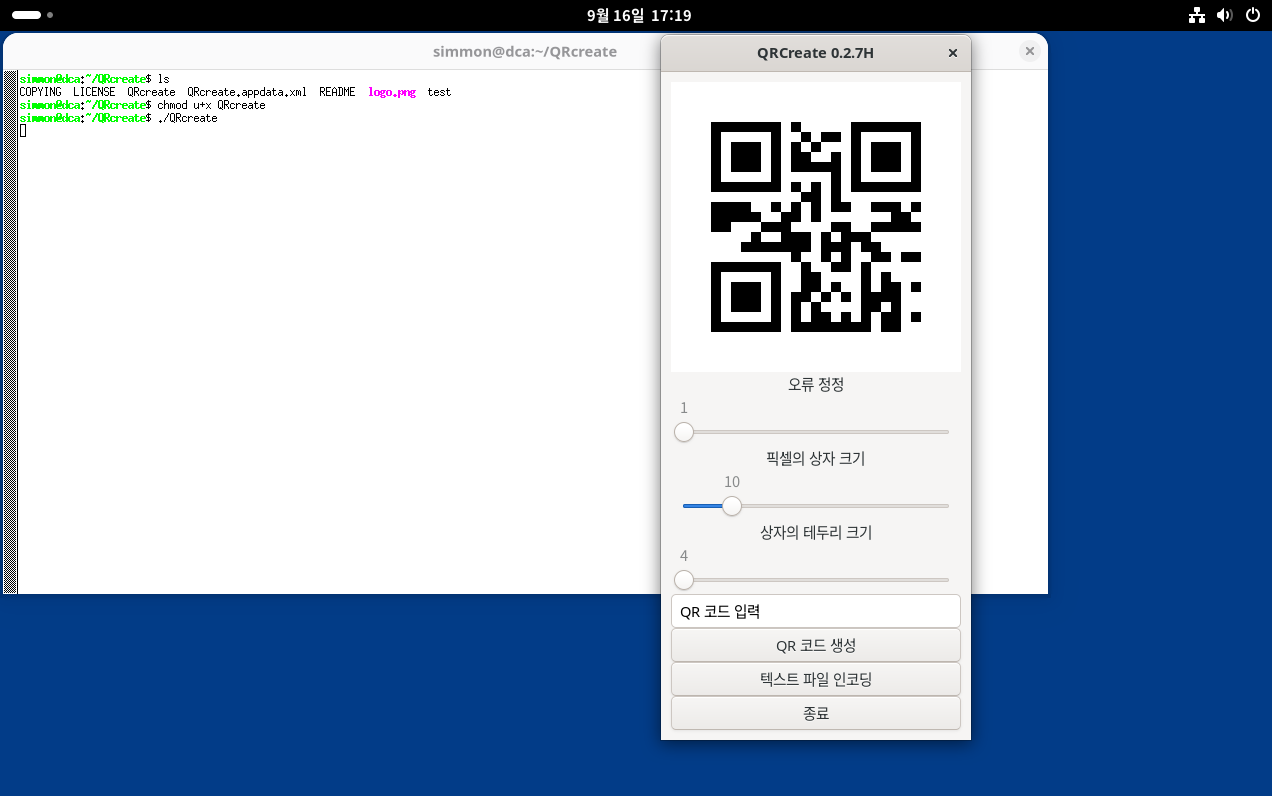Click the QRCreate 0.2.7H title bar text
Viewport: 1272px width, 796px height.
coord(815,53)
